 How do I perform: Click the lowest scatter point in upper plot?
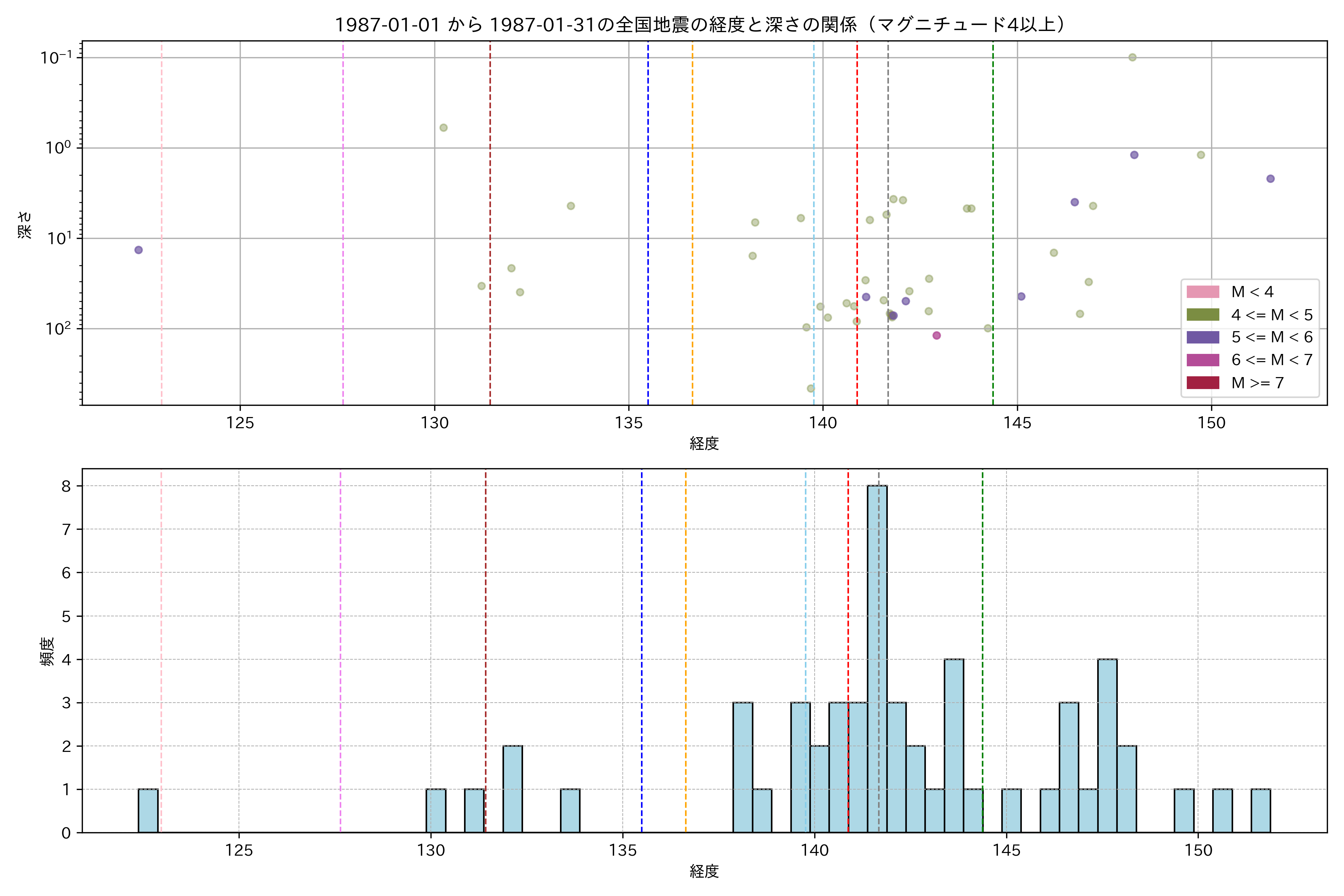(x=810, y=389)
